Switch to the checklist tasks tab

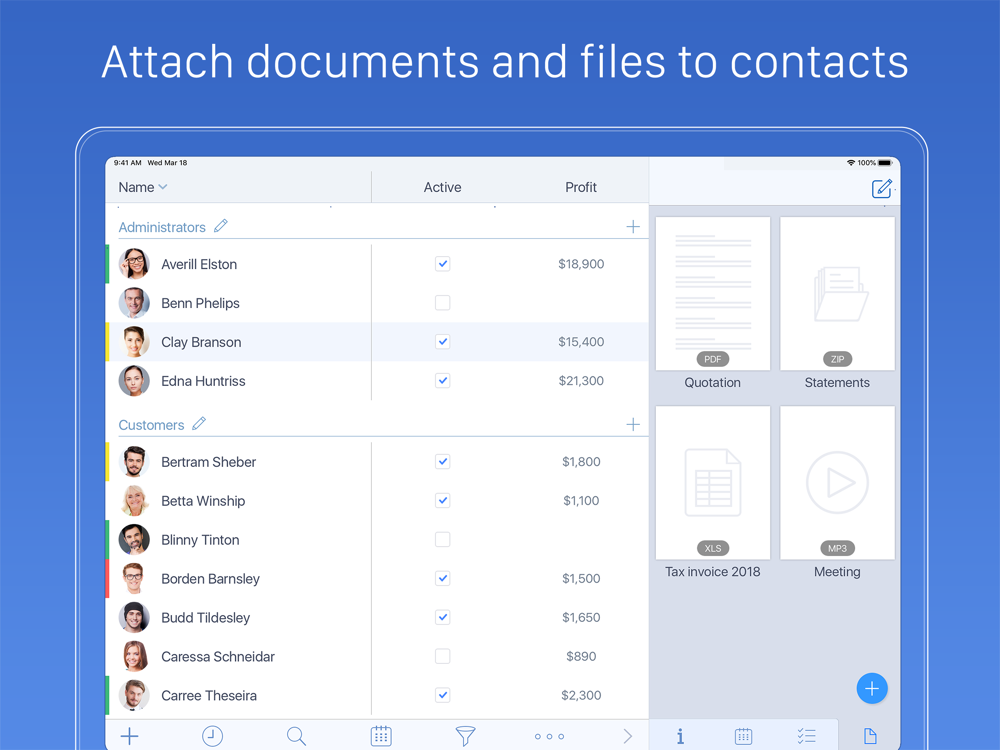(807, 736)
